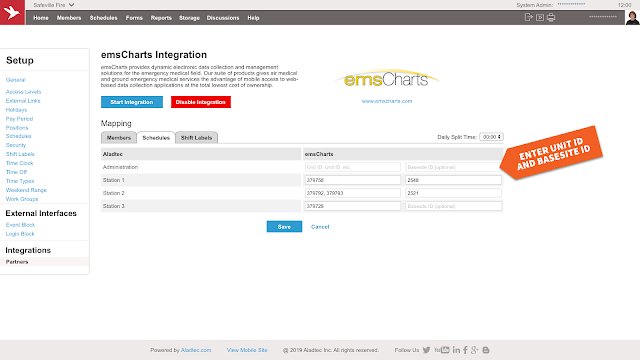This screenshot has width=640, height=360.
Task: Click Station 3 Unit ID field
Action: (x=353, y=206)
